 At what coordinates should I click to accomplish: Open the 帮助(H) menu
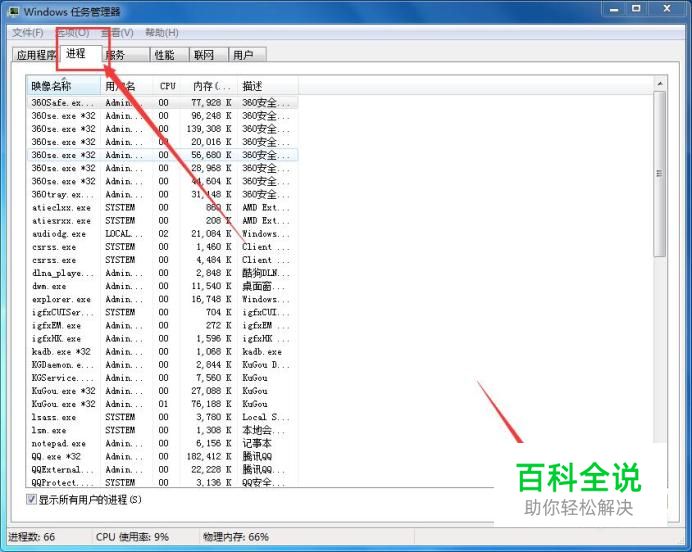click(162, 33)
